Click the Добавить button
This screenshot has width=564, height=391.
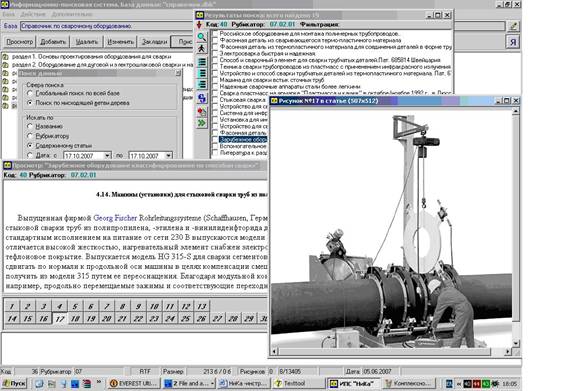click(x=53, y=42)
